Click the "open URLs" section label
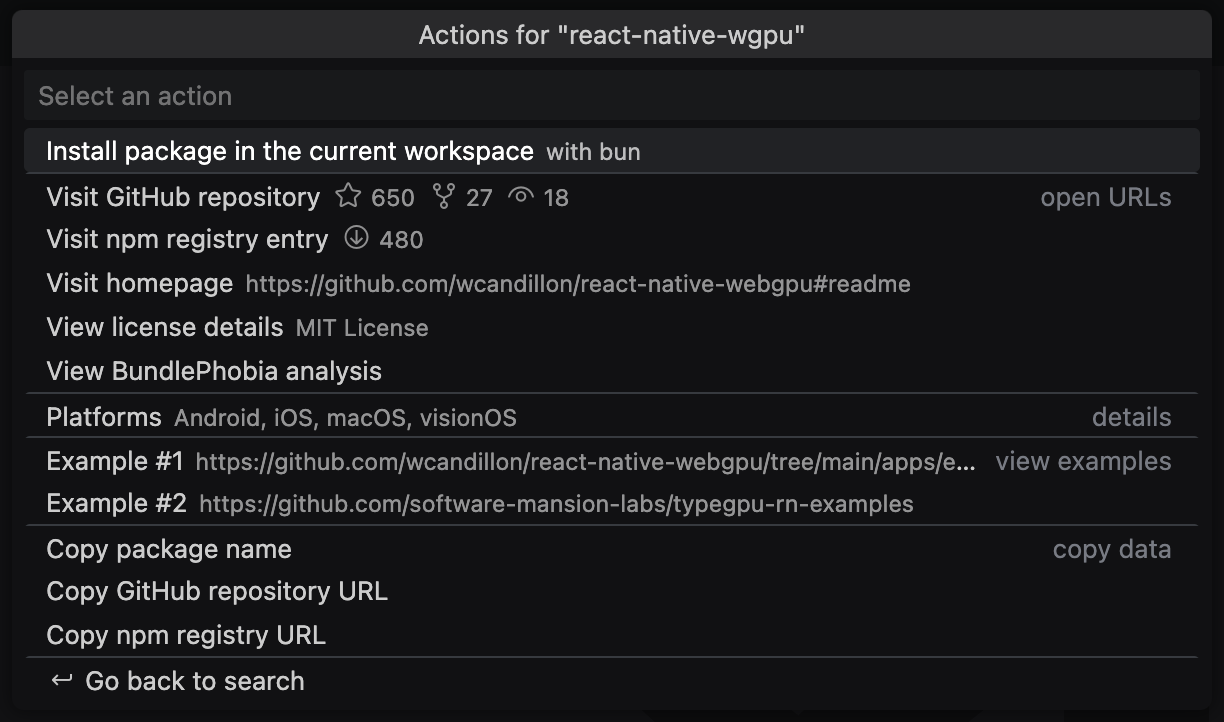 pyautogui.click(x=1106, y=198)
